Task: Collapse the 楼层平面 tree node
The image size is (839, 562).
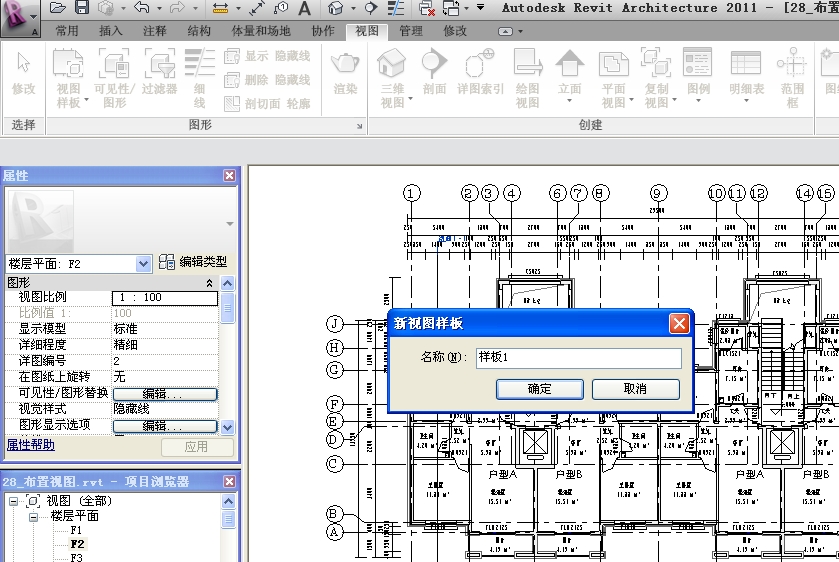Action: [33, 516]
